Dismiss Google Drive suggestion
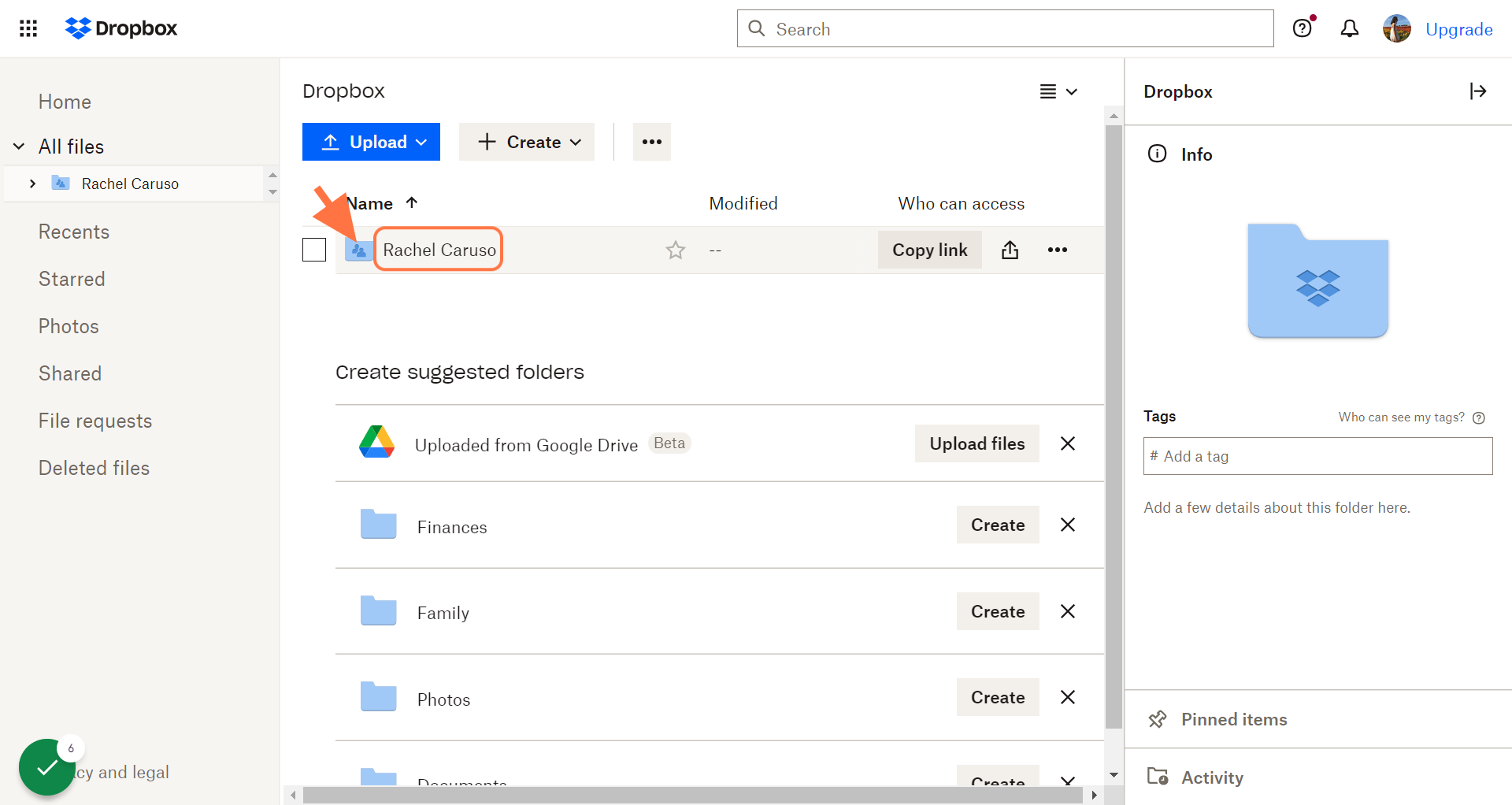This screenshot has height=805, width=1512. pyautogui.click(x=1068, y=443)
